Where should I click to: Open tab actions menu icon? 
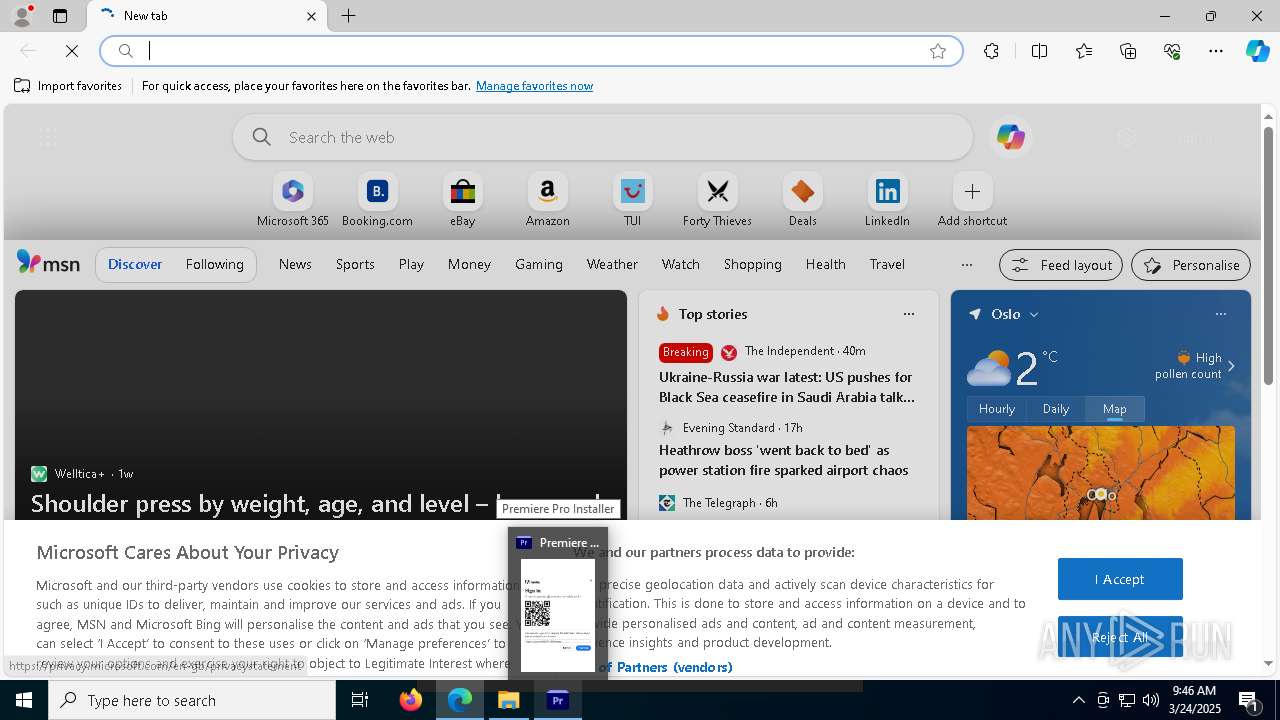(x=60, y=16)
